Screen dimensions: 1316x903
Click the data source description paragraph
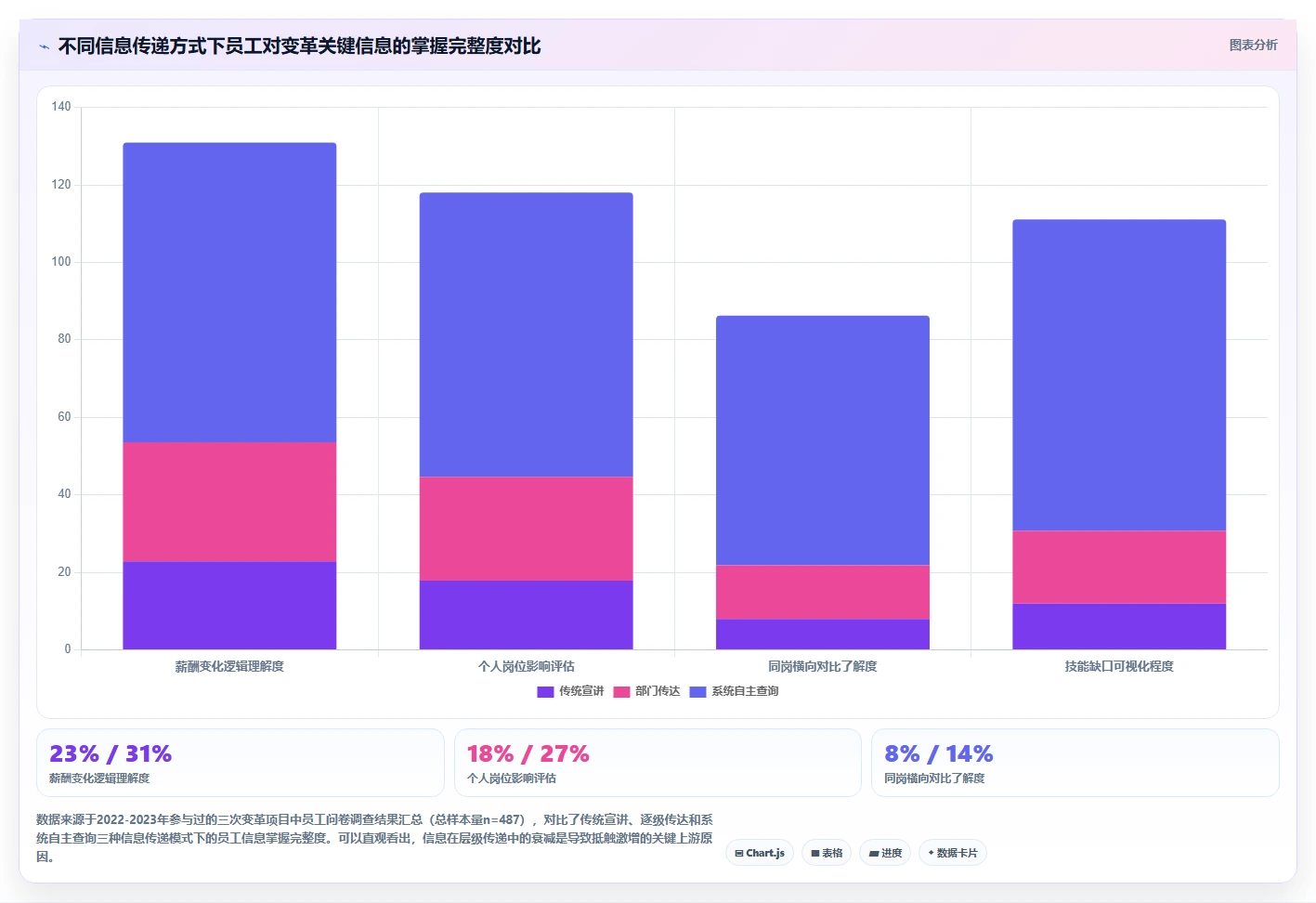point(374,838)
